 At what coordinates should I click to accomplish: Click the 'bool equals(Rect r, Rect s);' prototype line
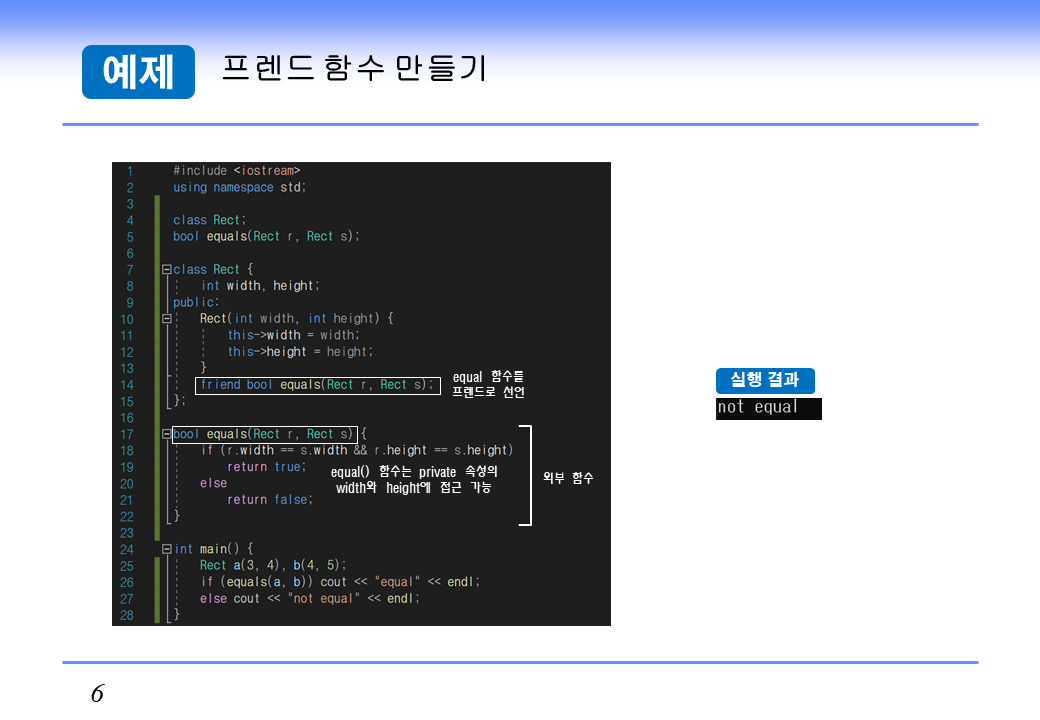[266, 236]
